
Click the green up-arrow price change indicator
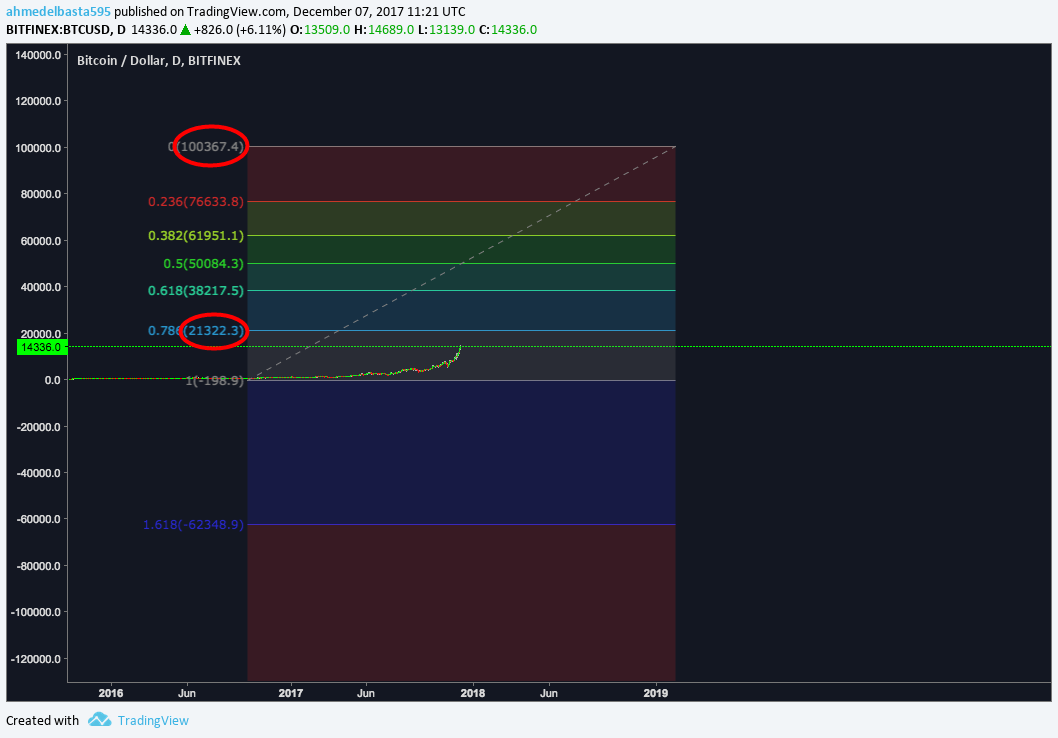(x=186, y=30)
